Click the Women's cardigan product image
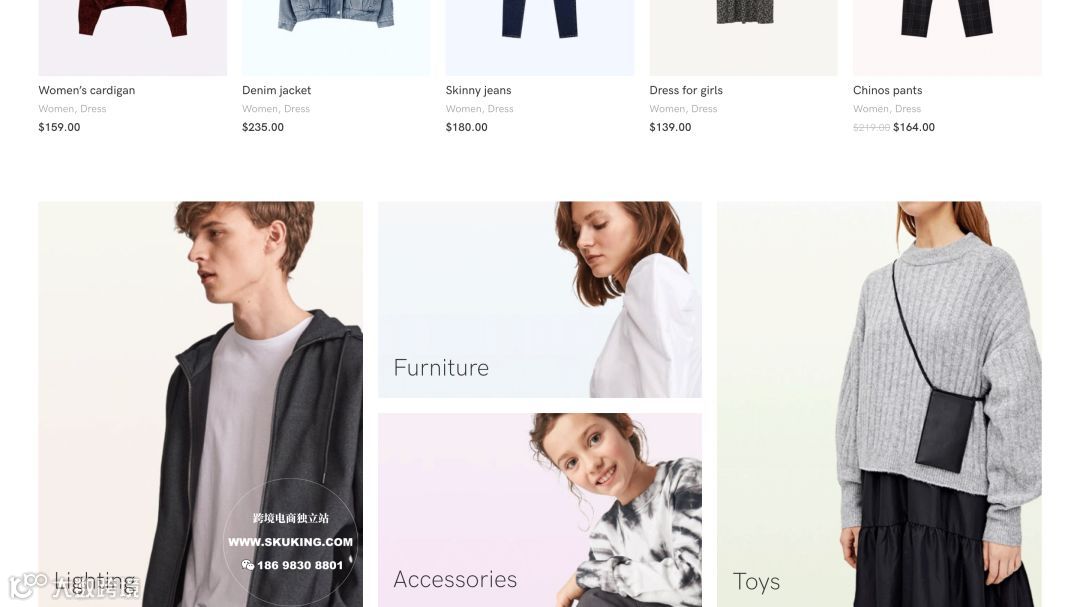Image resolution: width=1080 pixels, height=607 pixels. tap(132, 38)
